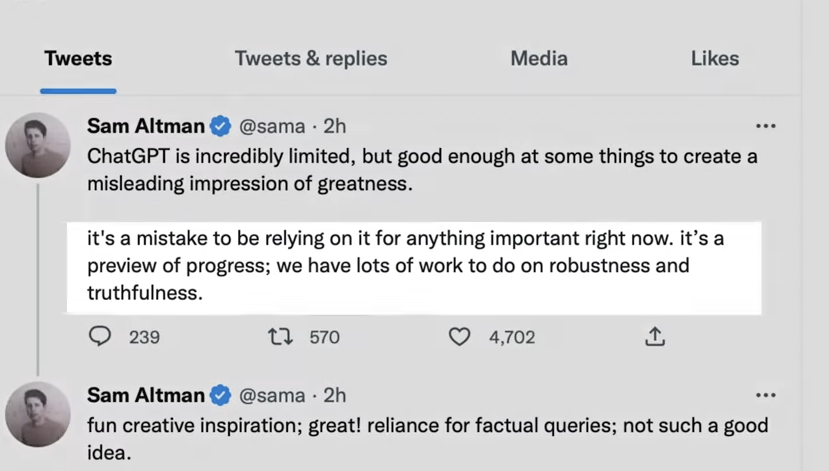This screenshot has height=471, width=829.
Task: Open the Likes tab
Action: (714, 58)
